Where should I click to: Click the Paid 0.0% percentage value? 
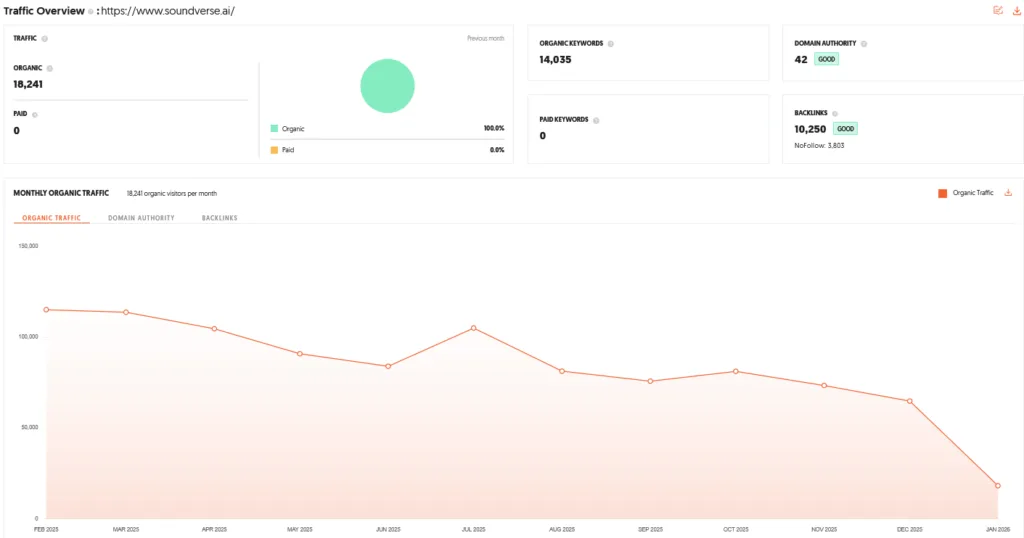pyautogui.click(x=497, y=150)
